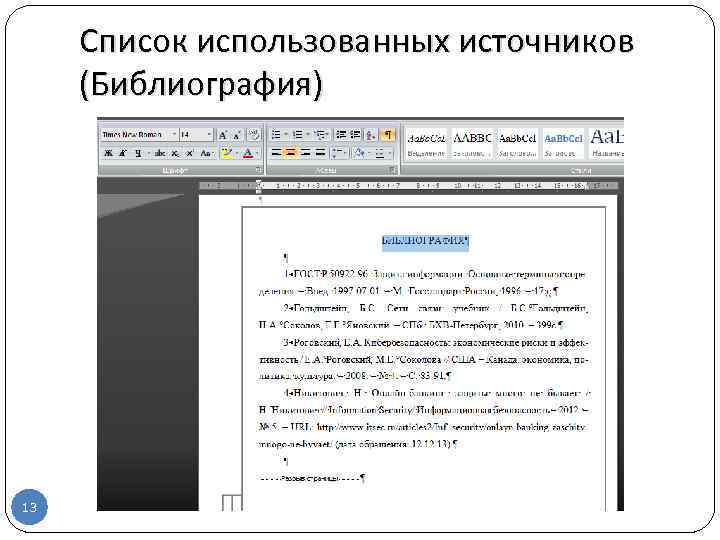Viewport: 720px width, 540px height.
Task: Click the ruler indent marker
Action: [x=259, y=186]
